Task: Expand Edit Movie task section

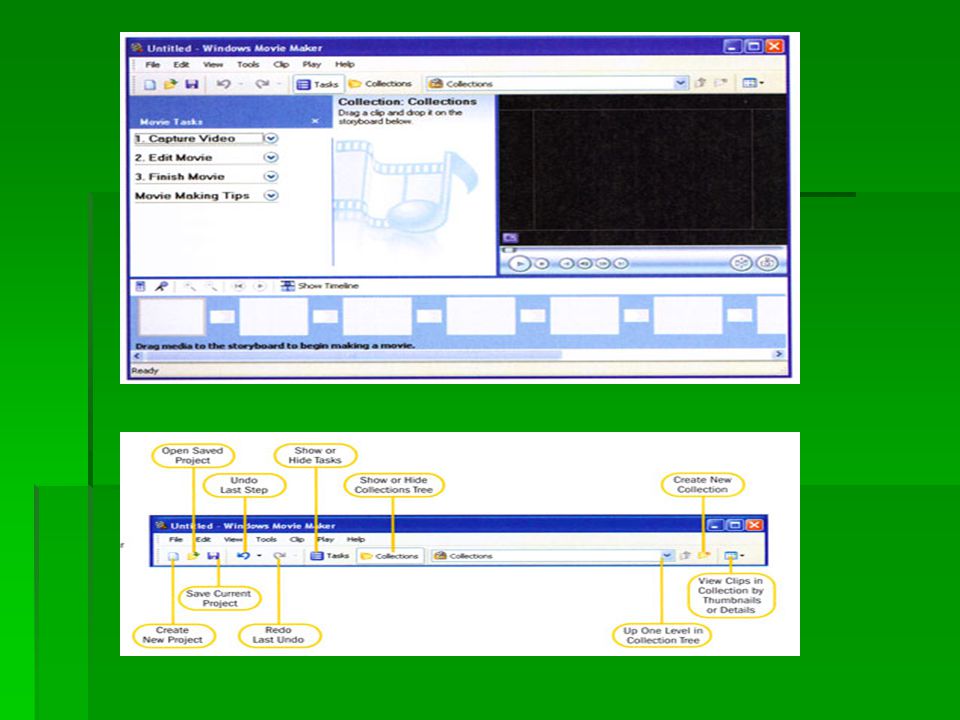Action: [x=271, y=157]
